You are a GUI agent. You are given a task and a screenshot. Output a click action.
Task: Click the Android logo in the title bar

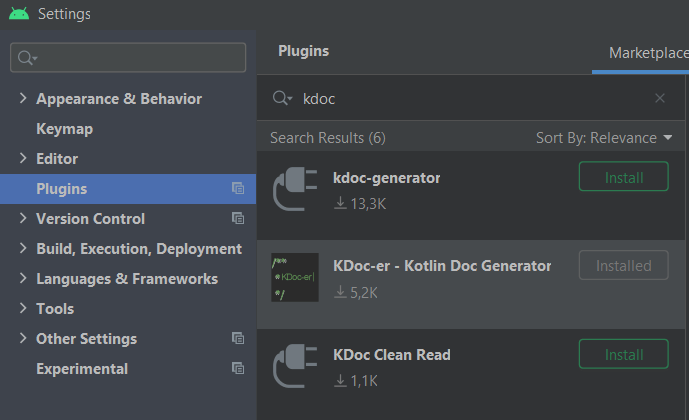[x=18, y=14]
